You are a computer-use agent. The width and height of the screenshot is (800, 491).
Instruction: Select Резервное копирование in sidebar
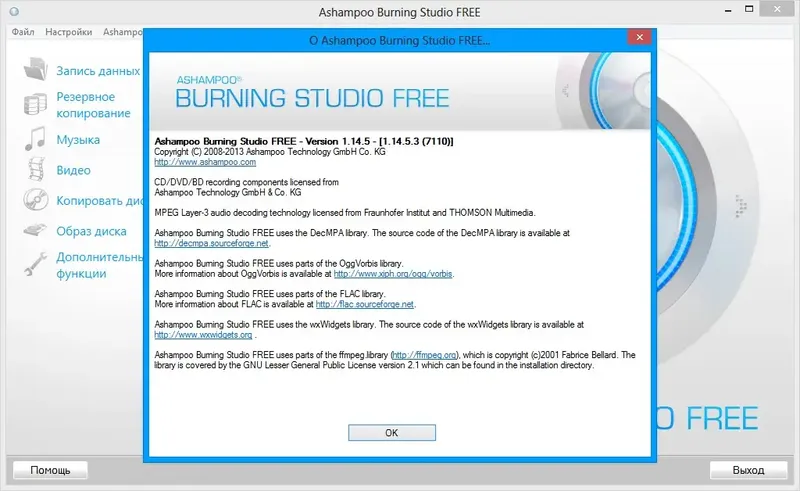click(93, 105)
